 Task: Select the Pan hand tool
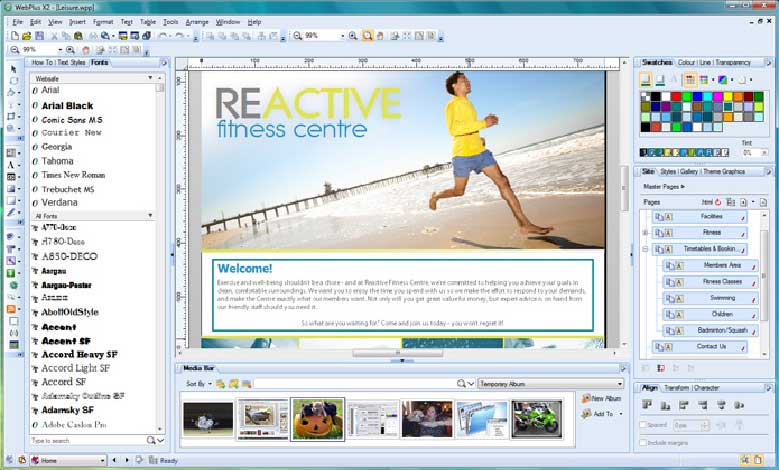(x=86, y=49)
